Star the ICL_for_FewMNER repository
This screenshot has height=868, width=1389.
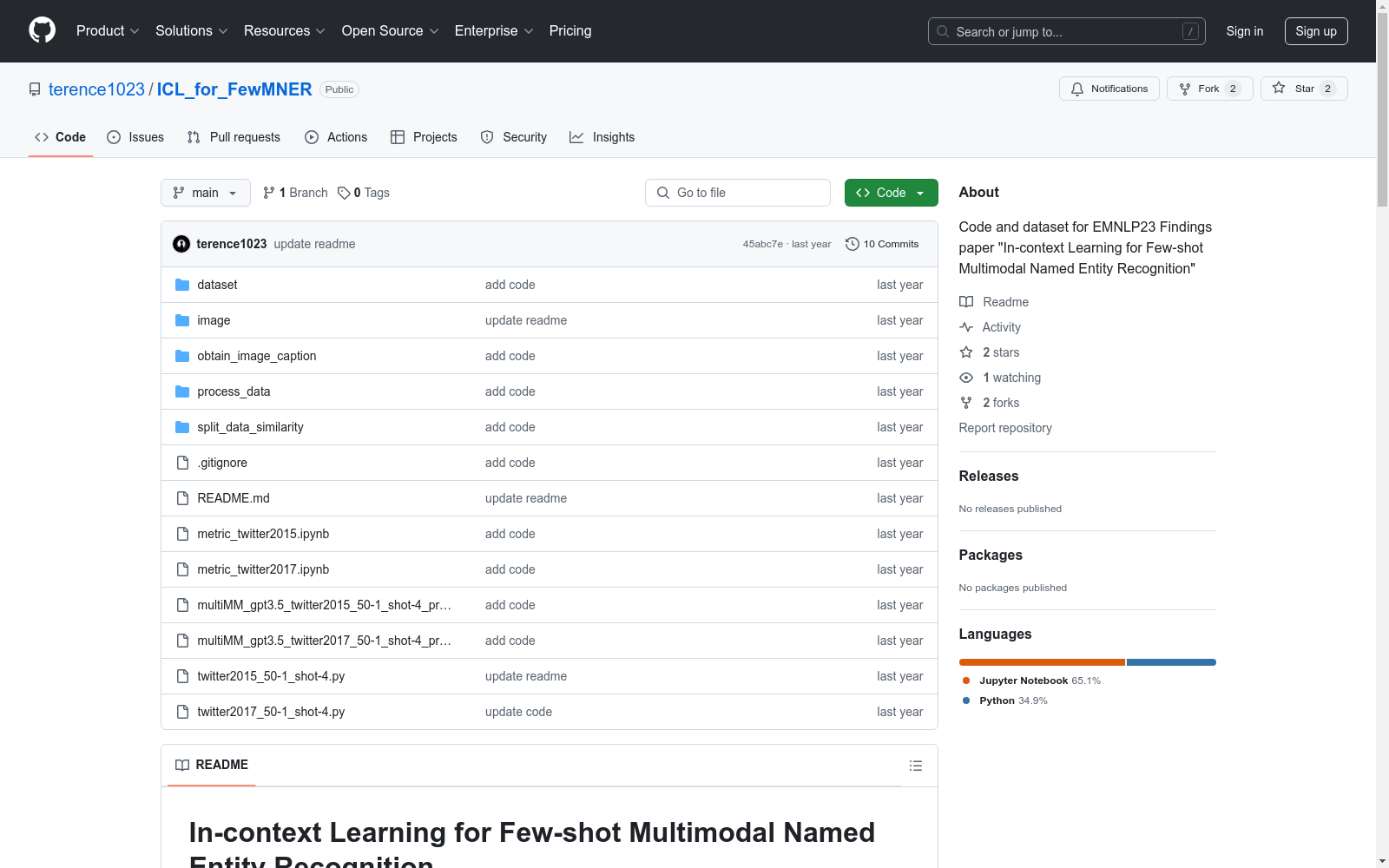(1303, 89)
